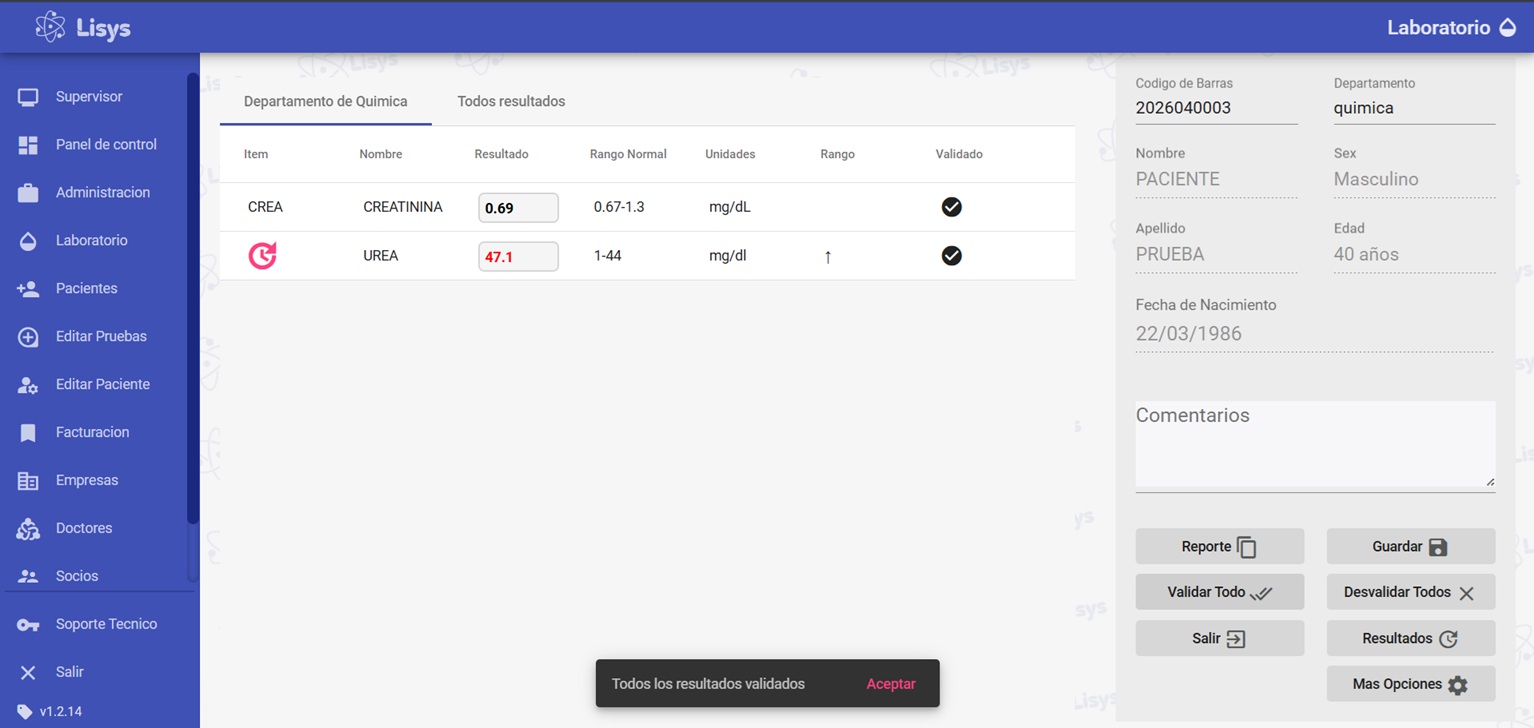This screenshot has height=728, width=1534.
Task: Click the Validar Todo button
Action: click(1220, 592)
